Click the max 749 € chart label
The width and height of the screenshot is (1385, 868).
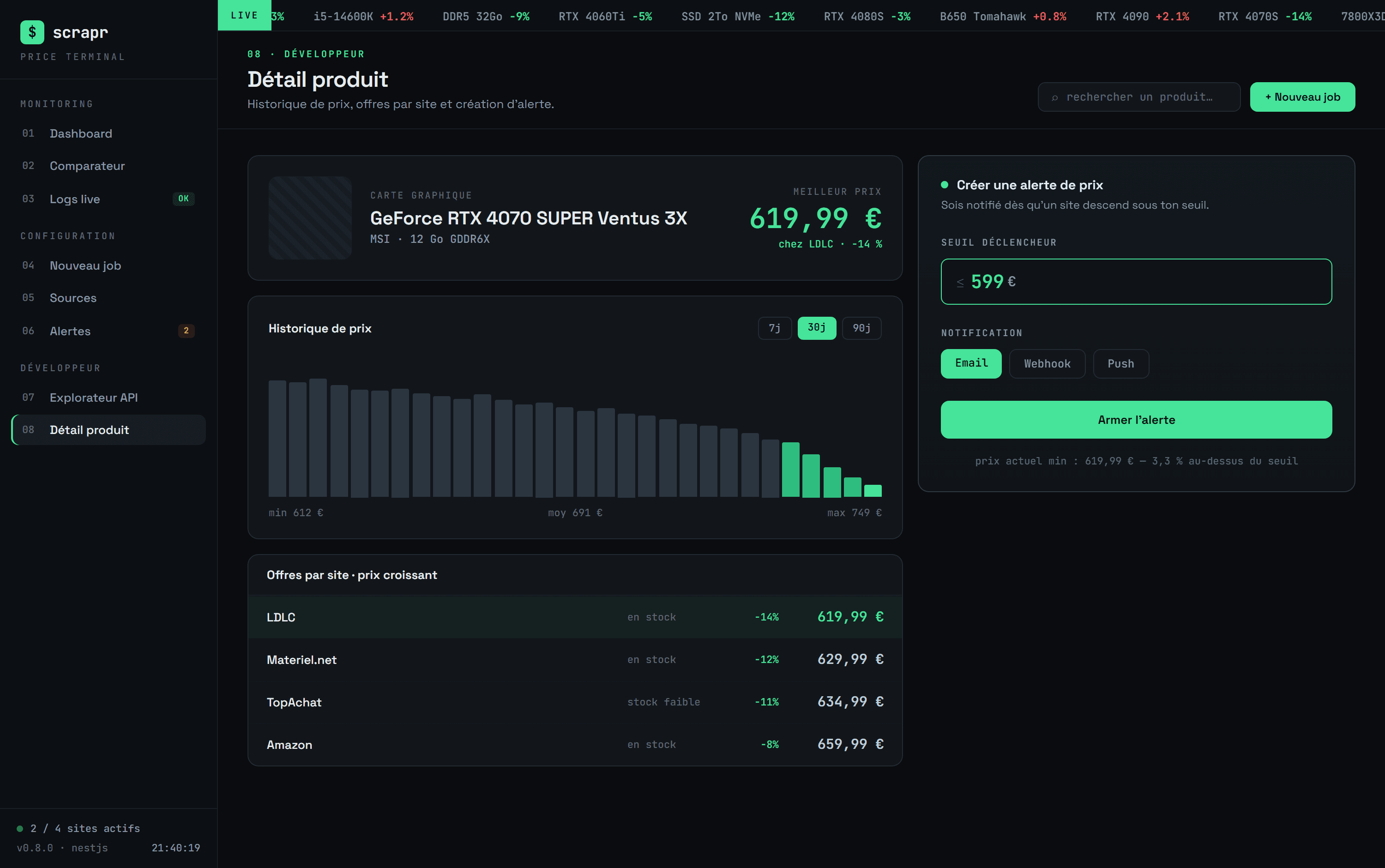click(855, 512)
